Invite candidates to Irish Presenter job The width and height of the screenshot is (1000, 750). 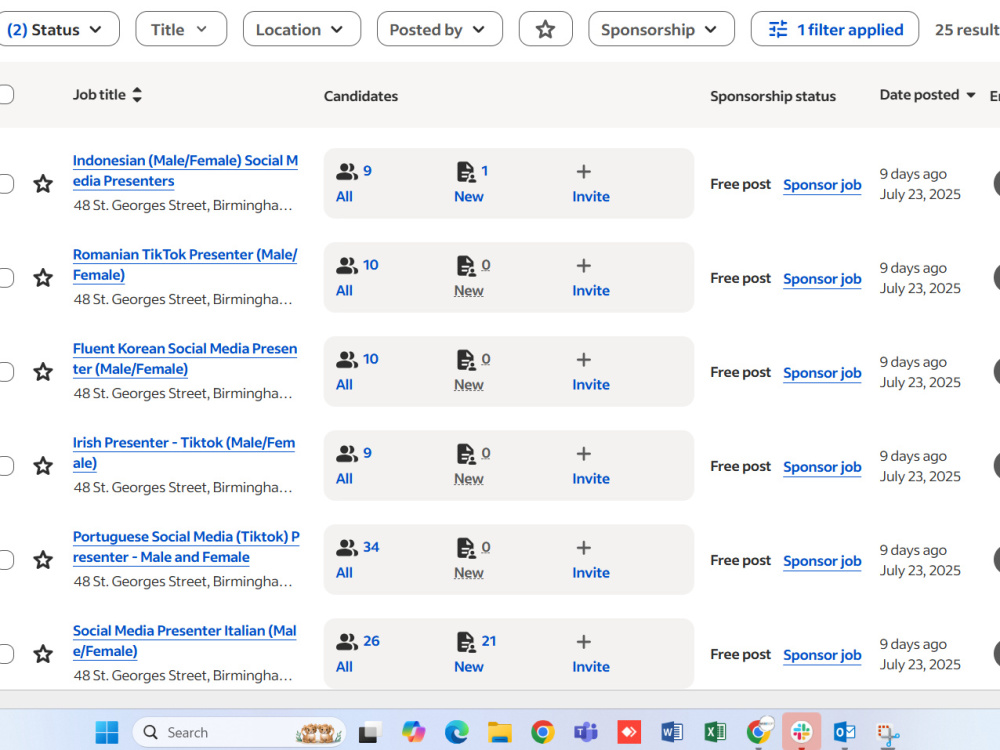point(591,466)
